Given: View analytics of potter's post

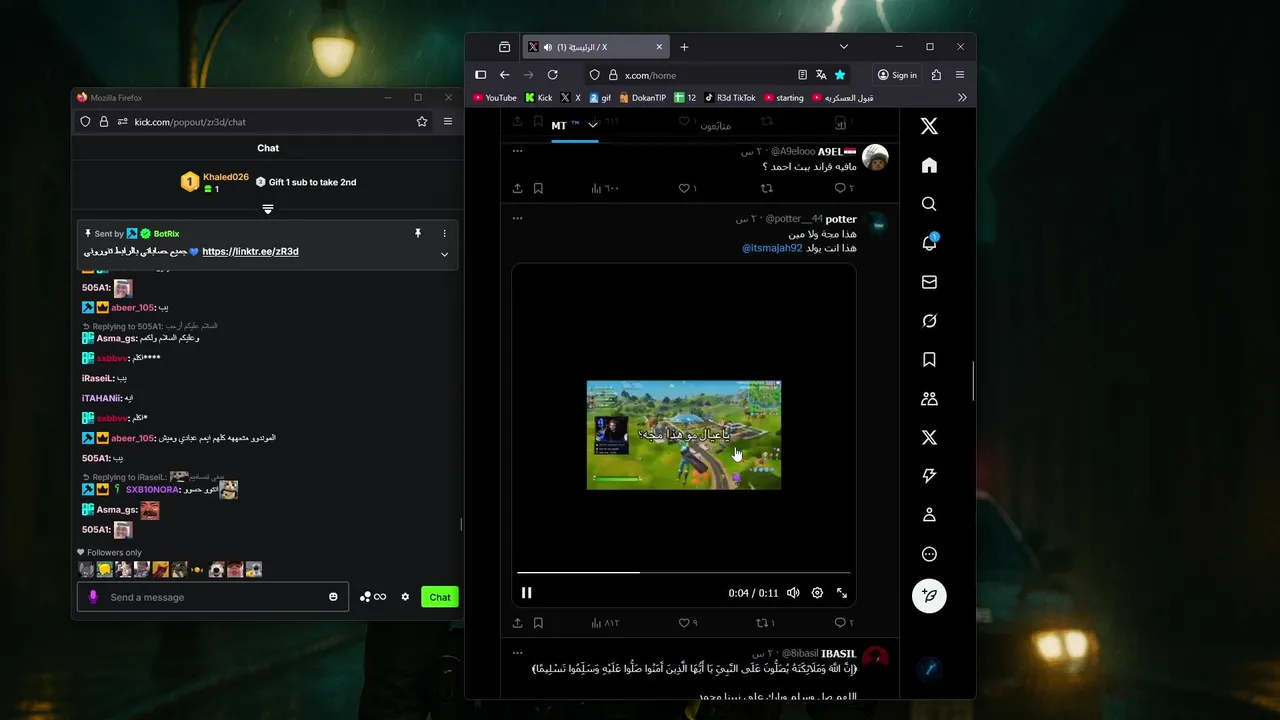Looking at the screenshot, I should tap(605, 623).
